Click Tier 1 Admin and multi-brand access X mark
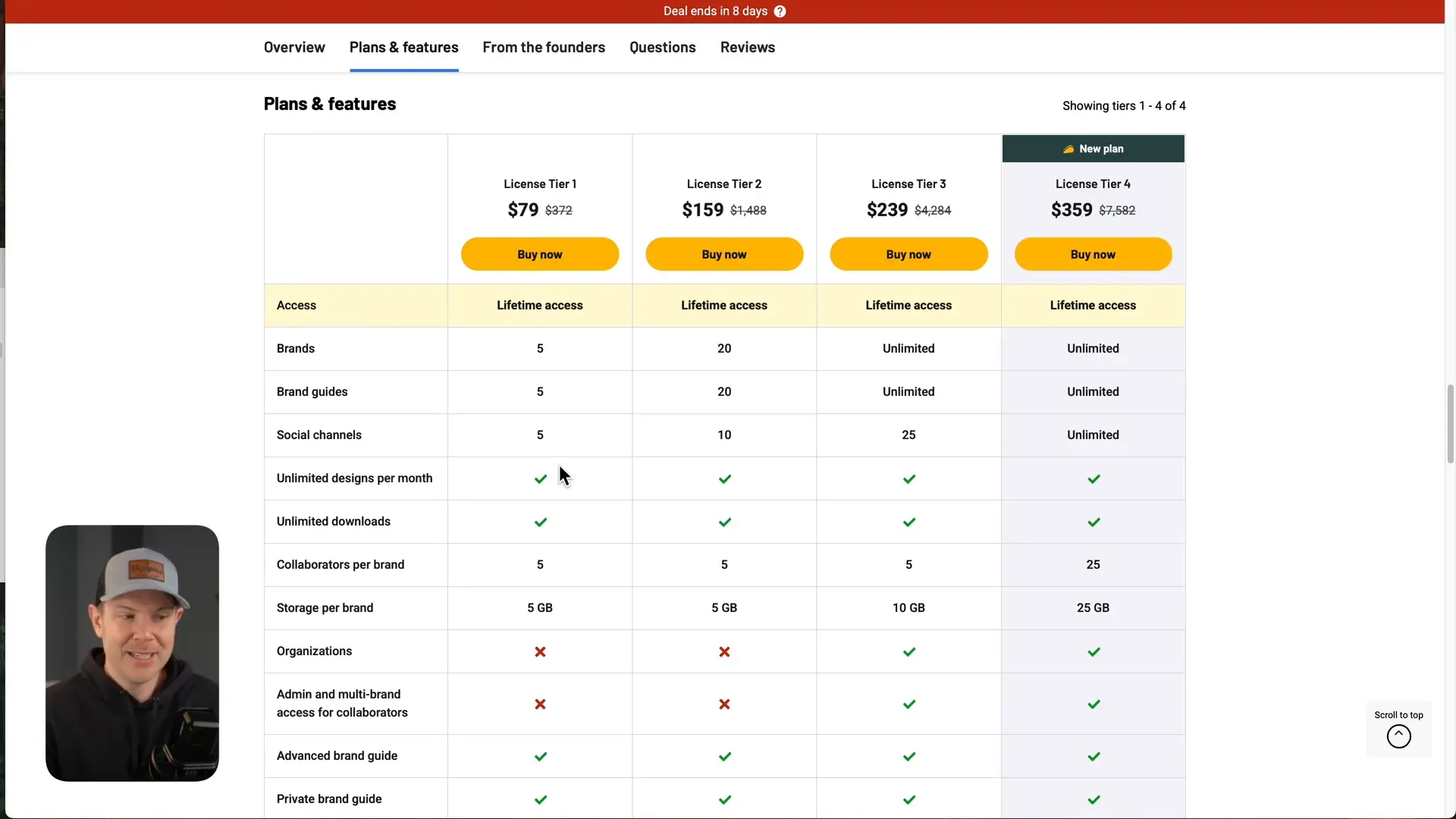Viewport: 1456px width, 819px height. pyautogui.click(x=540, y=704)
